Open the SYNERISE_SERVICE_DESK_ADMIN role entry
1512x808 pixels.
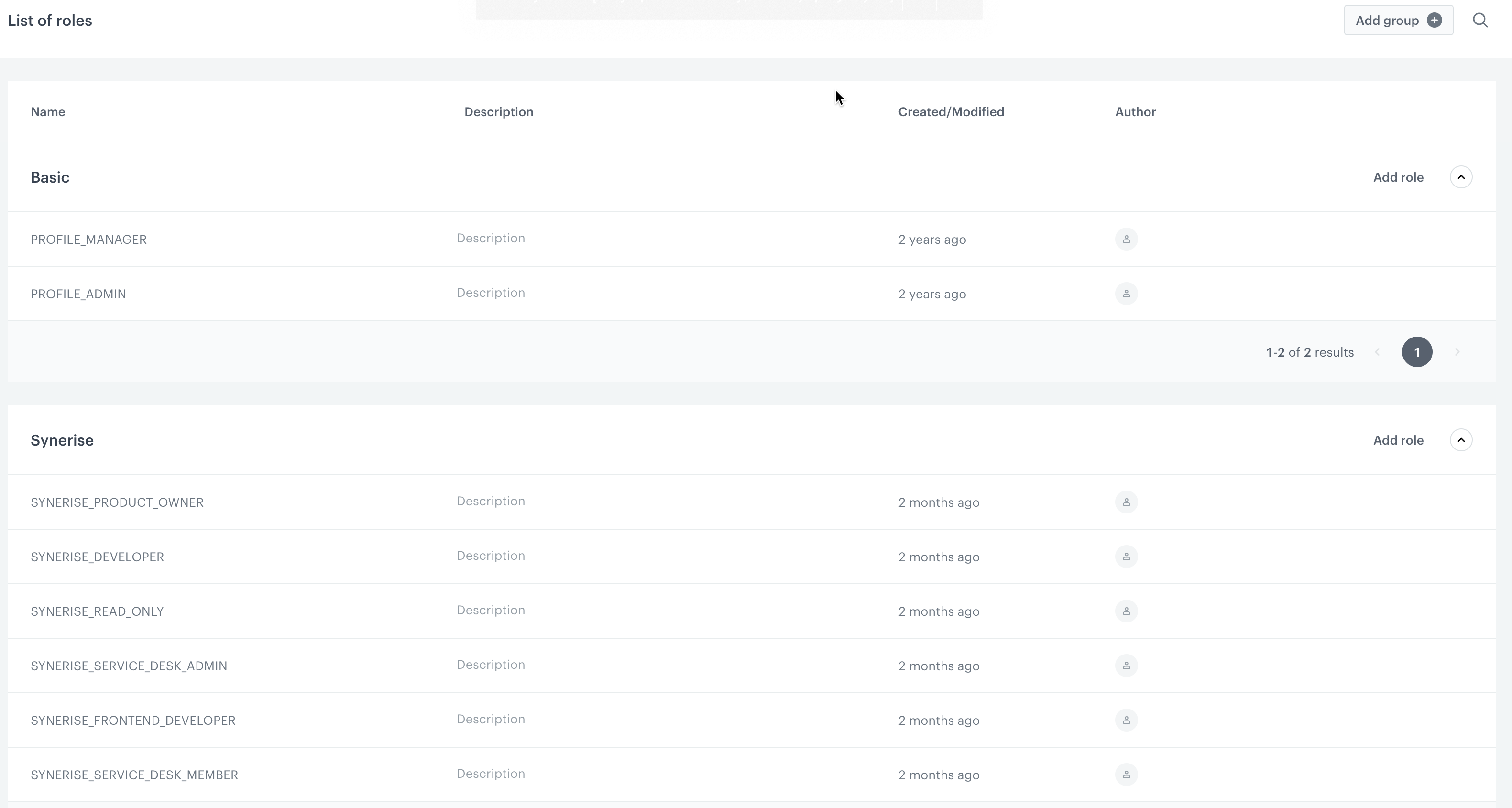(129, 666)
